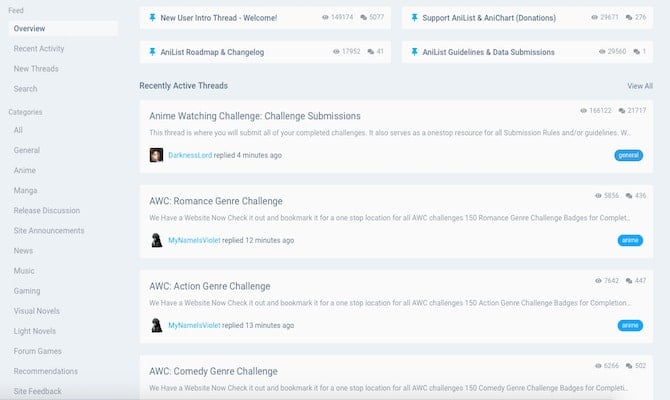Click the comment icon on AWC: Comedy Genre Challenge
The image size is (670, 400).
click(x=630, y=366)
